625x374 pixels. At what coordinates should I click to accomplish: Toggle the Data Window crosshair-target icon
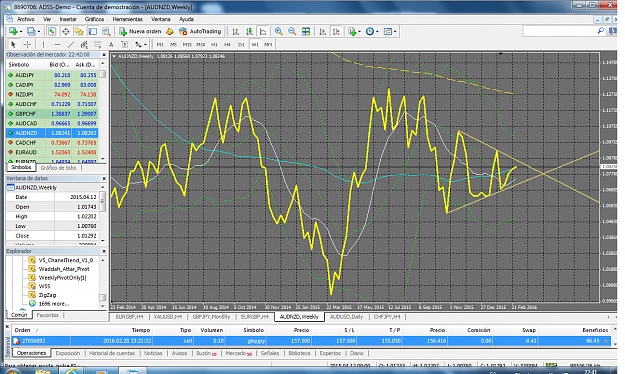coord(65,31)
